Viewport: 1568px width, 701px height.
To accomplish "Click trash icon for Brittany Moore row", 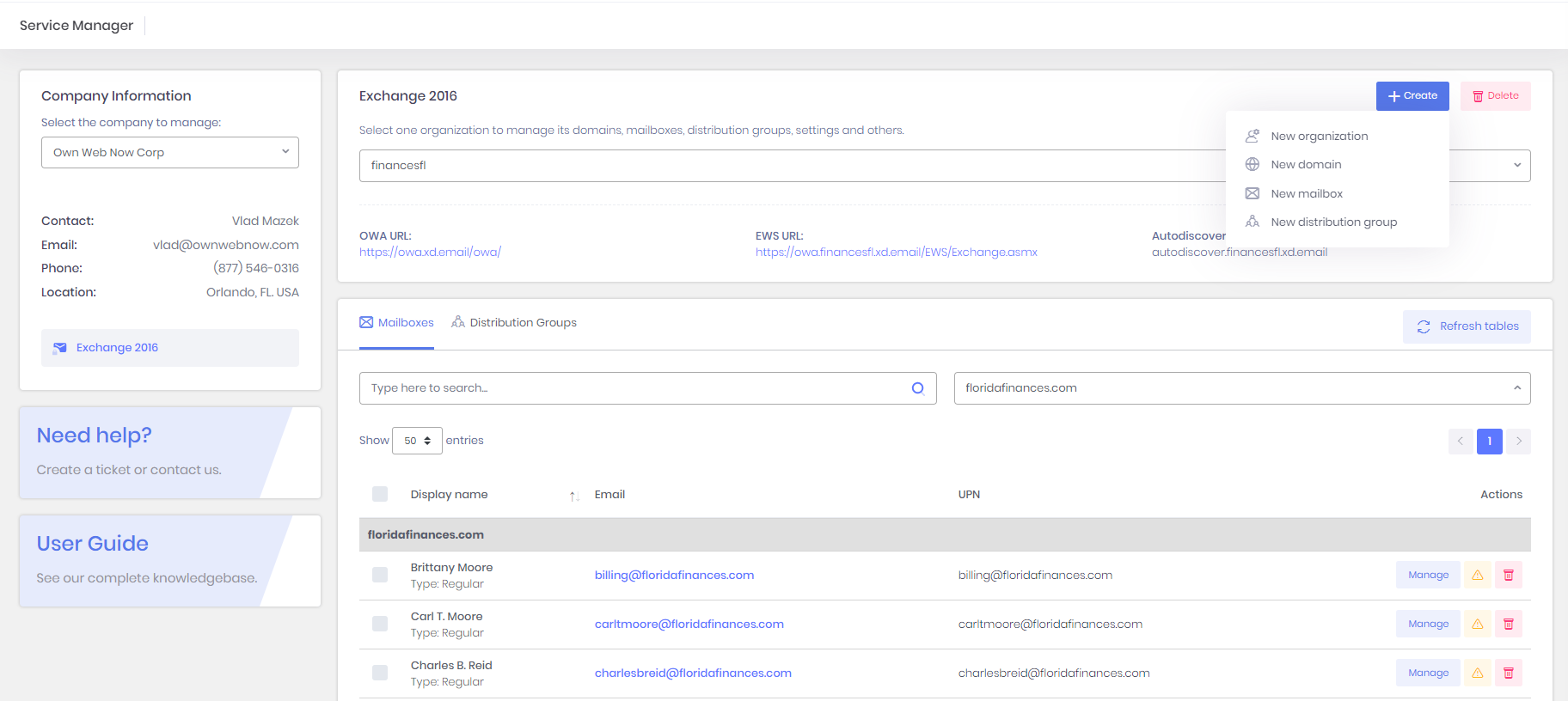I will (x=1508, y=575).
